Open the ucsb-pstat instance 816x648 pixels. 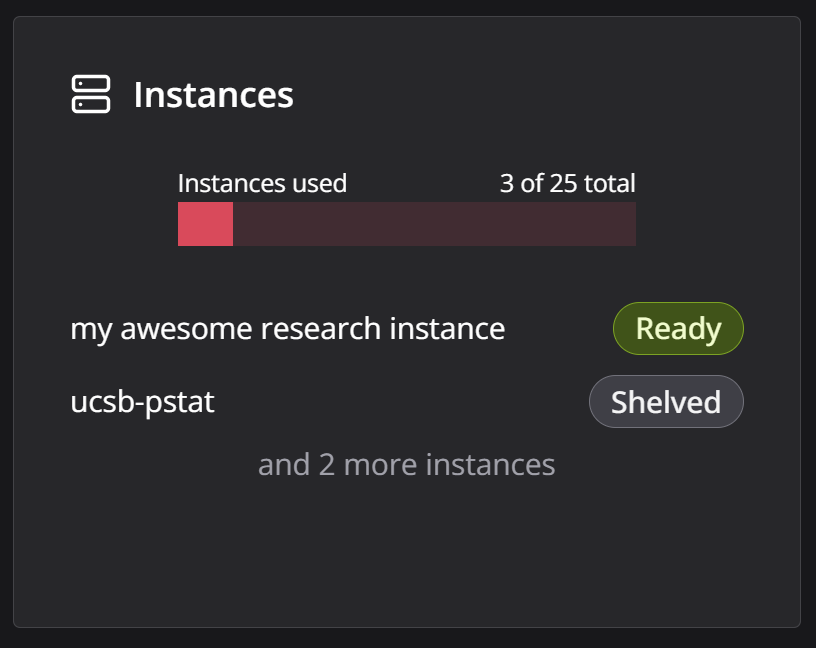pyautogui.click(x=142, y=402)
